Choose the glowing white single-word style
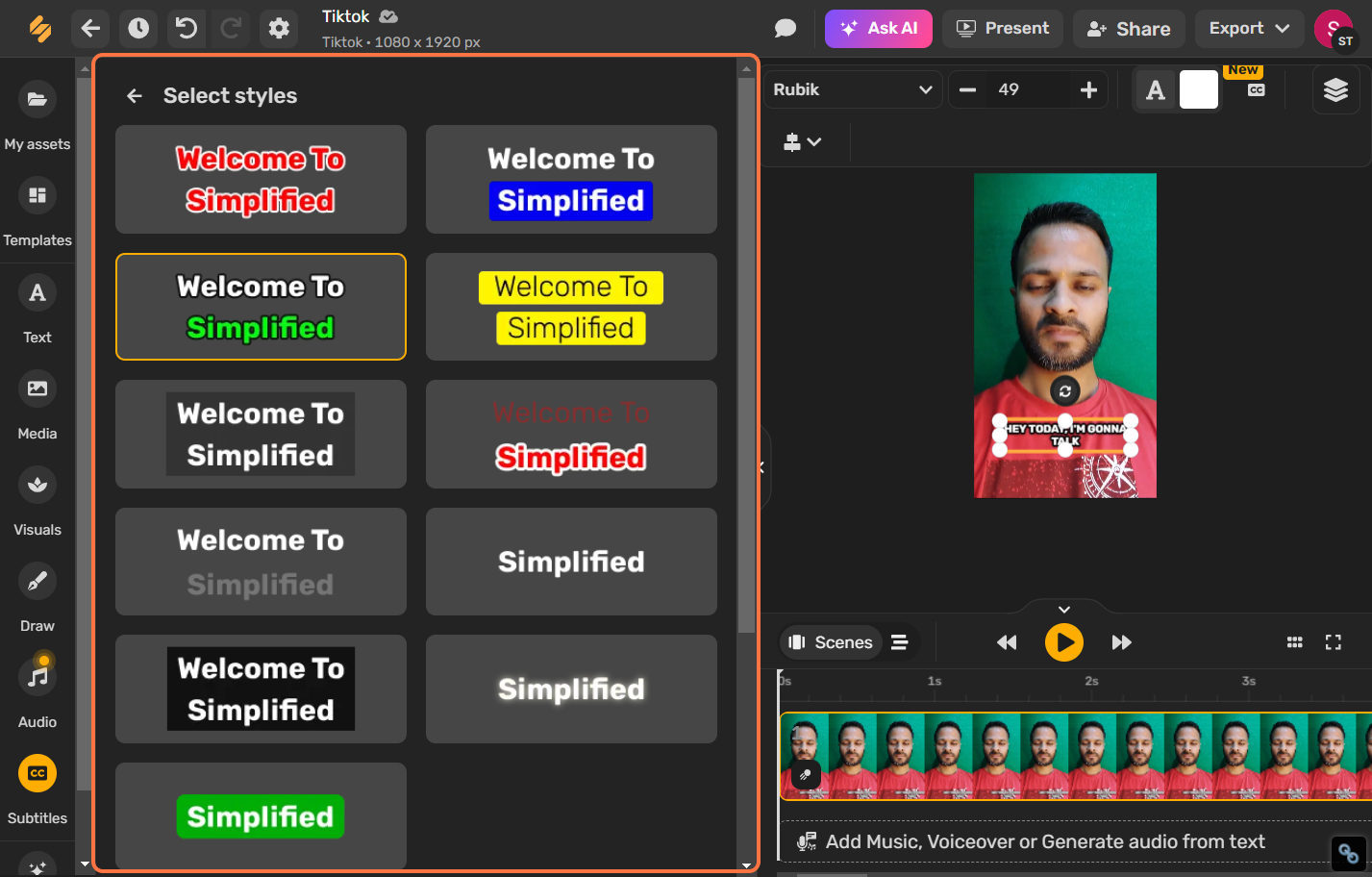Image resolution: width=1372 pixels, height=877 pixels. tap(571, 689)
